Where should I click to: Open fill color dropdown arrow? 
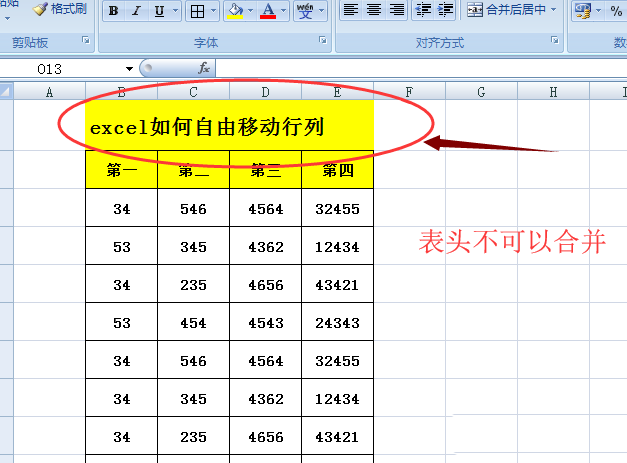251,11
